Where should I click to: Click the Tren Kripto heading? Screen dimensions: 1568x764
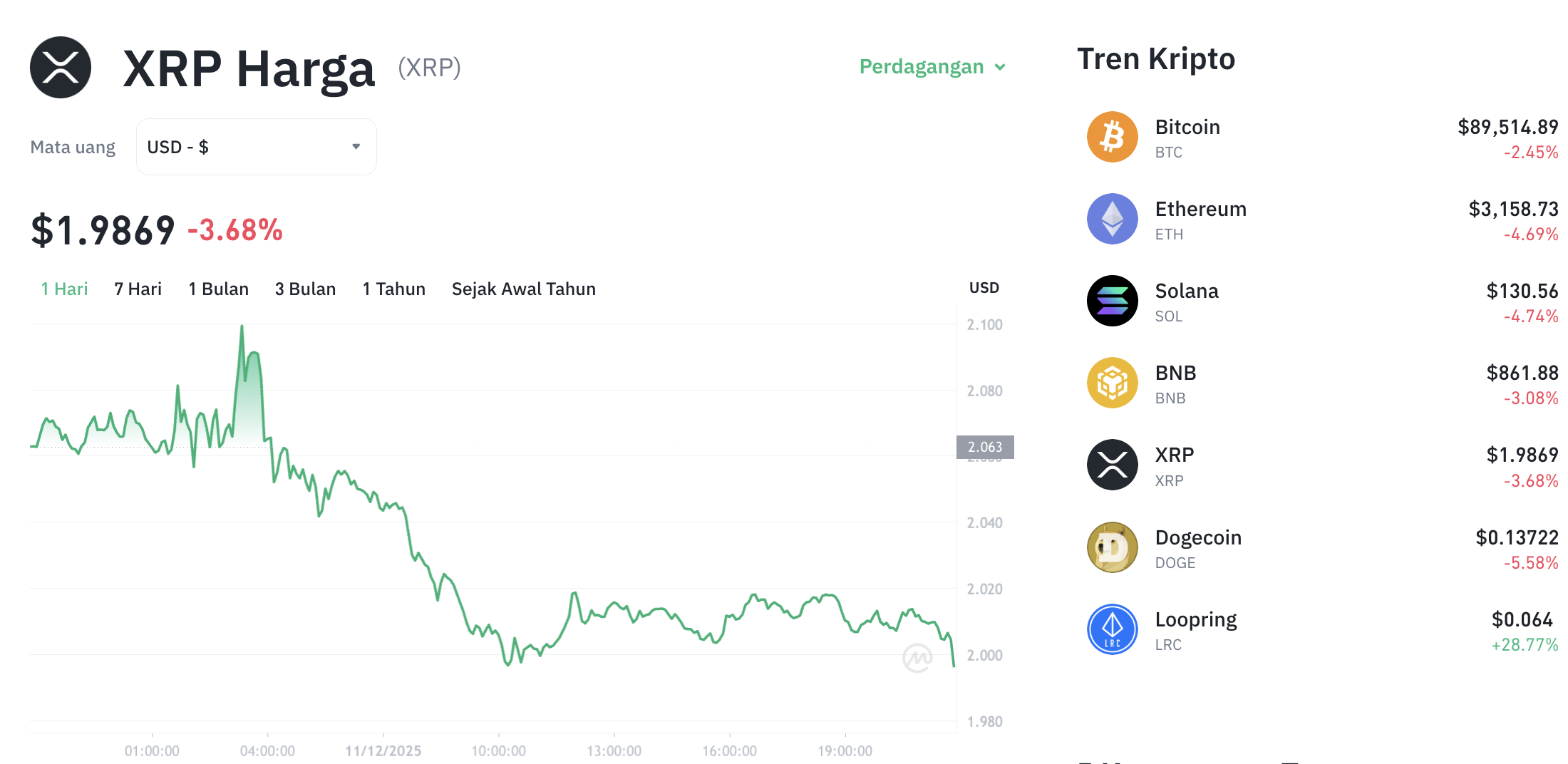click(1156, 59)
